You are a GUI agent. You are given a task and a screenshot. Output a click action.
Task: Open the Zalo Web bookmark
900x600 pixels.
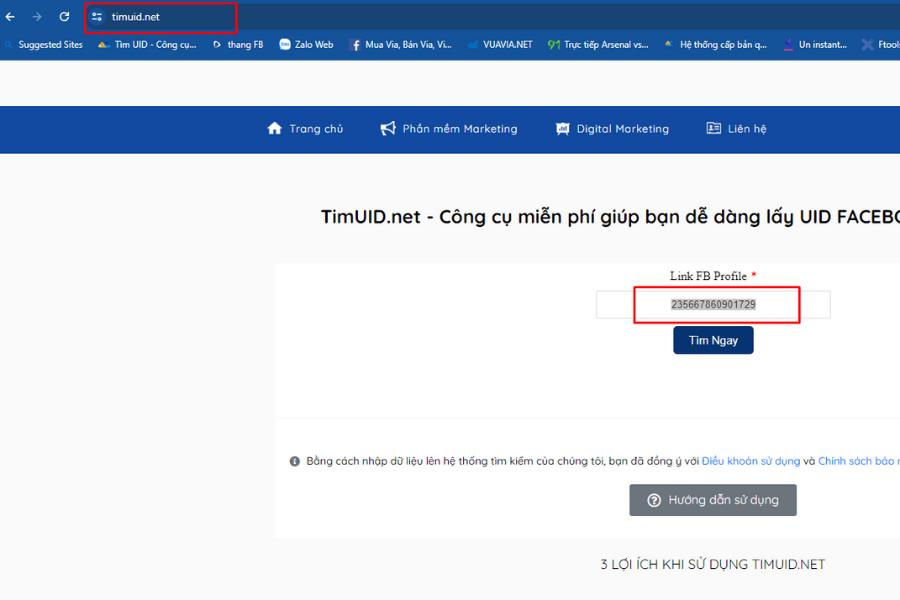(306, 45)
